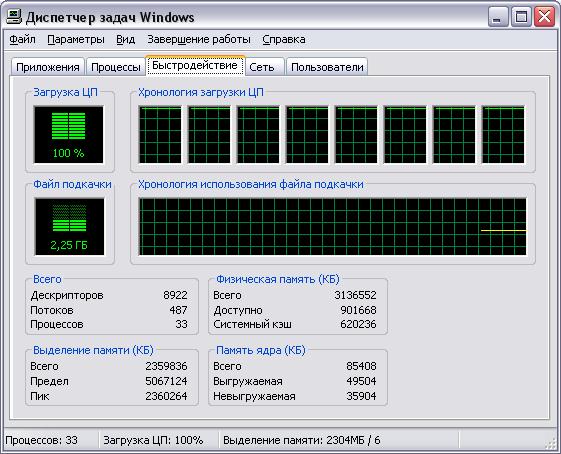Click the Загрузка ЦП group label
Viewport: 561px width, 454px height.
click(x=65, y=92)
